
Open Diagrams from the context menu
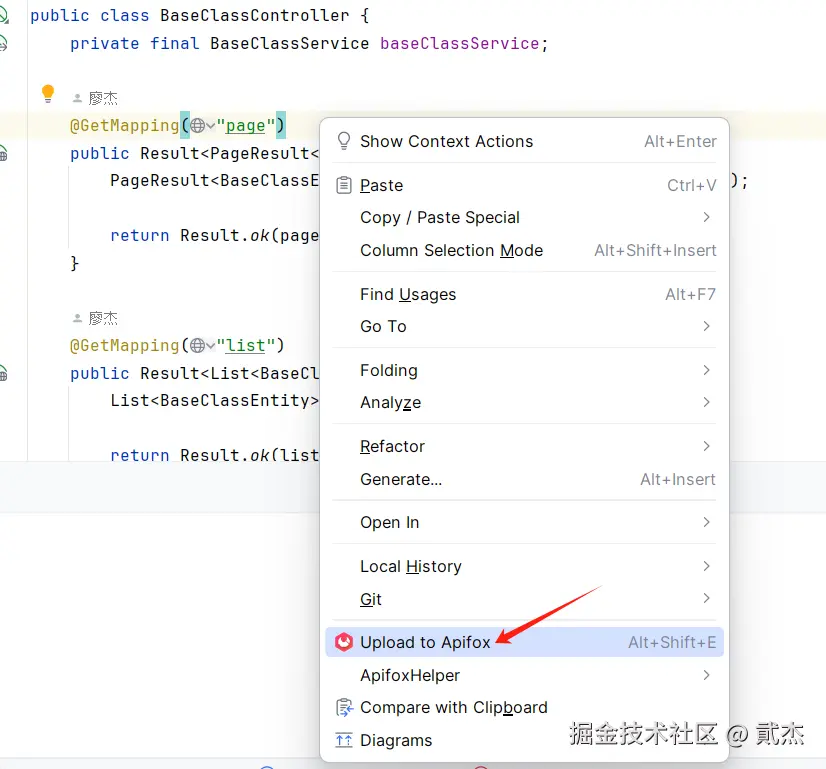[524, 740]
